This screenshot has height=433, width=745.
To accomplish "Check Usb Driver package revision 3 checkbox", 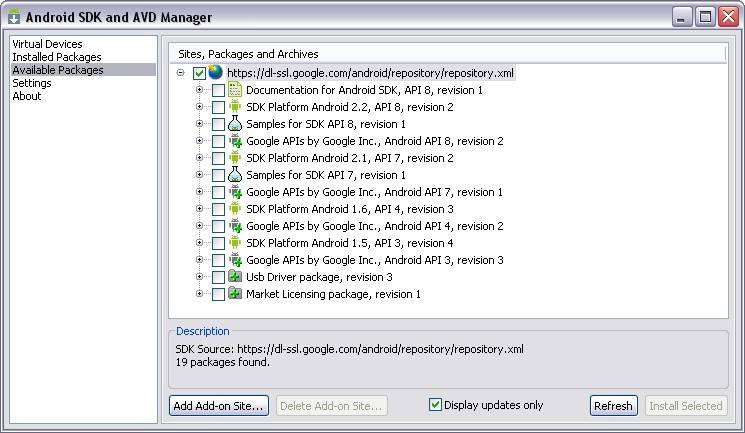I will click(218, 277).
